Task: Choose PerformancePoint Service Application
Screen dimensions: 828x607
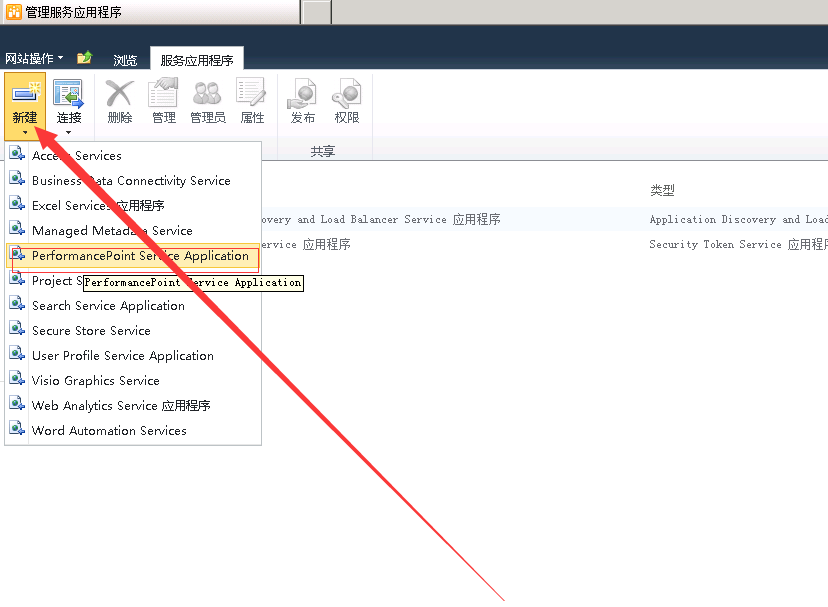Action: point(133,256)
